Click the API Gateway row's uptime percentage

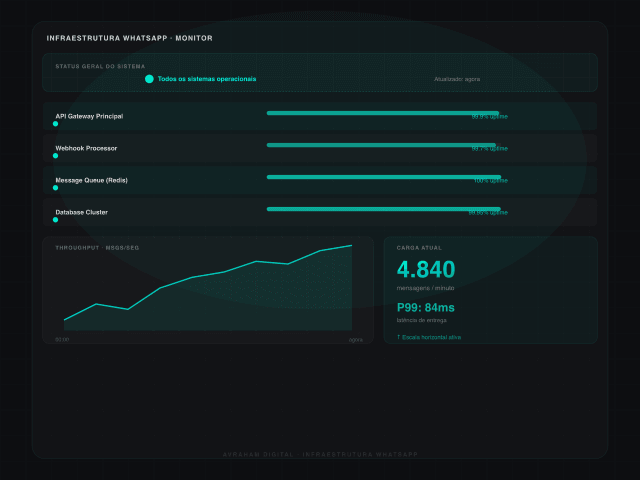(489, 117)
